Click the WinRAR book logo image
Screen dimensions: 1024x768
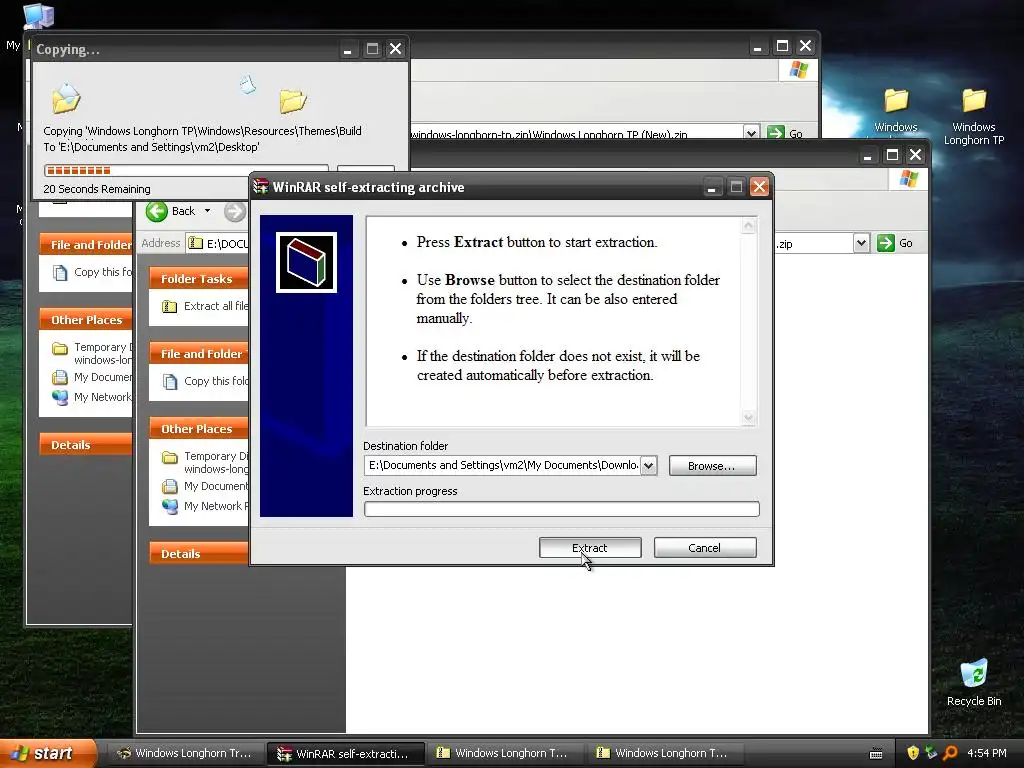click(306, 263)
